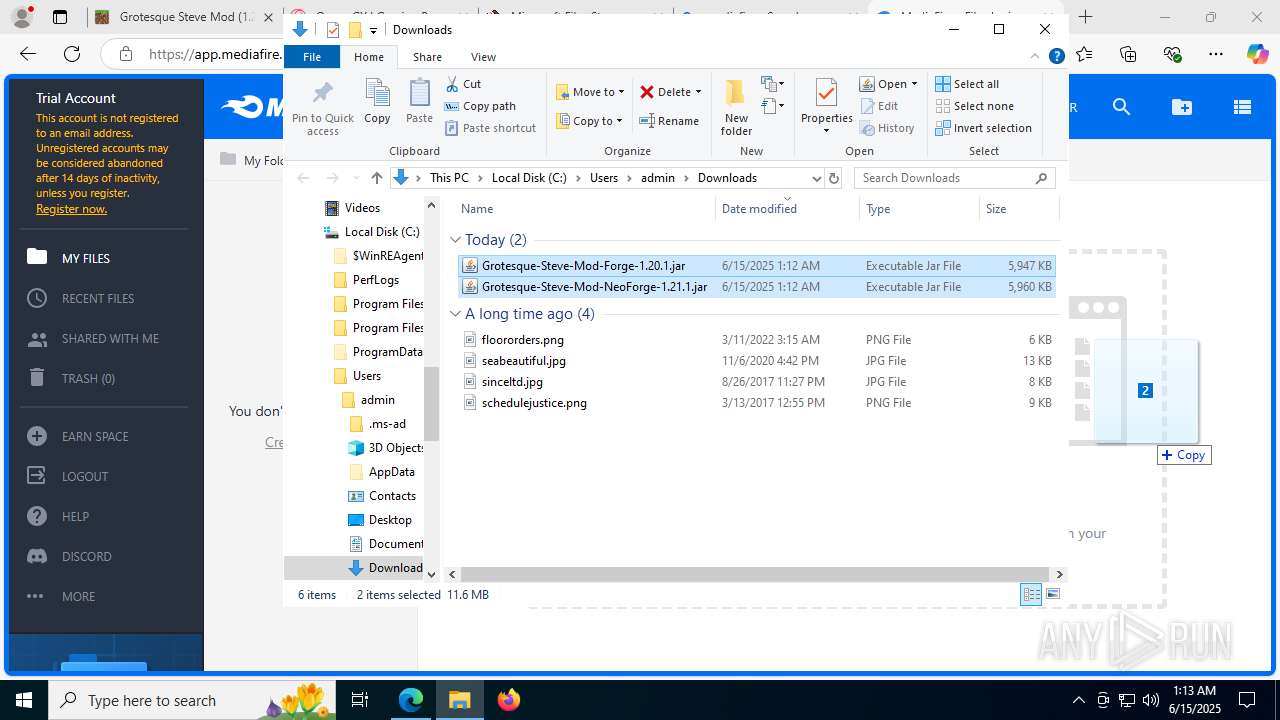Click the Refresh button beside address bar
1280x720 pixels.
(x=834, y=178)
